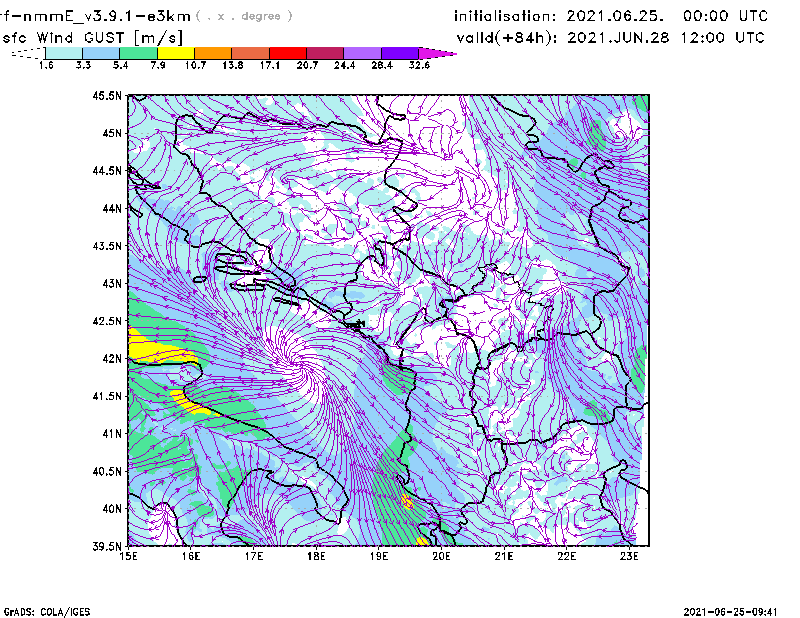
Task: Click the legend value '3.3'
Action: click(x=83, y=65)
